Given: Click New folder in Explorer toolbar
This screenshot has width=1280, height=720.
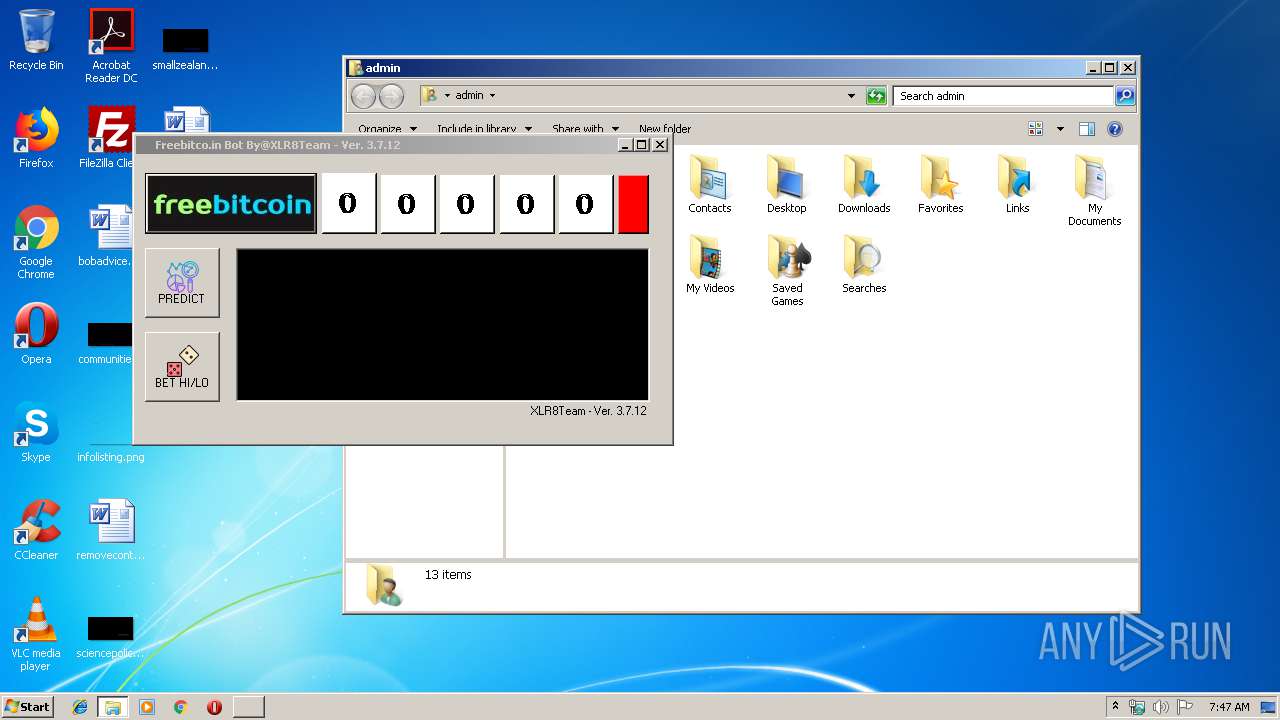Looking at the screenshot, I should click(665, 129).
